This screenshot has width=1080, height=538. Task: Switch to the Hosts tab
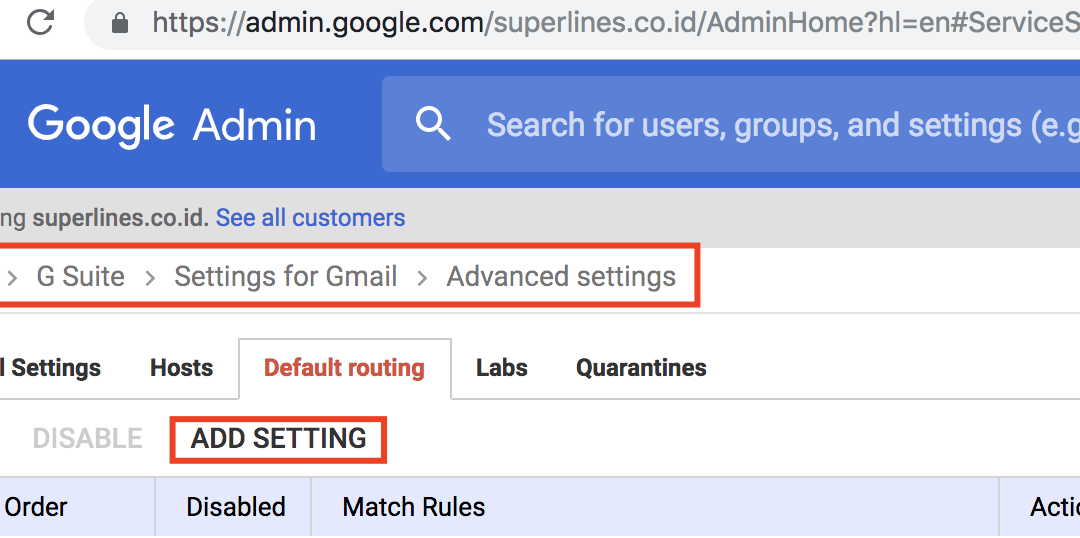pyautogui.click(x=182, y=368)
